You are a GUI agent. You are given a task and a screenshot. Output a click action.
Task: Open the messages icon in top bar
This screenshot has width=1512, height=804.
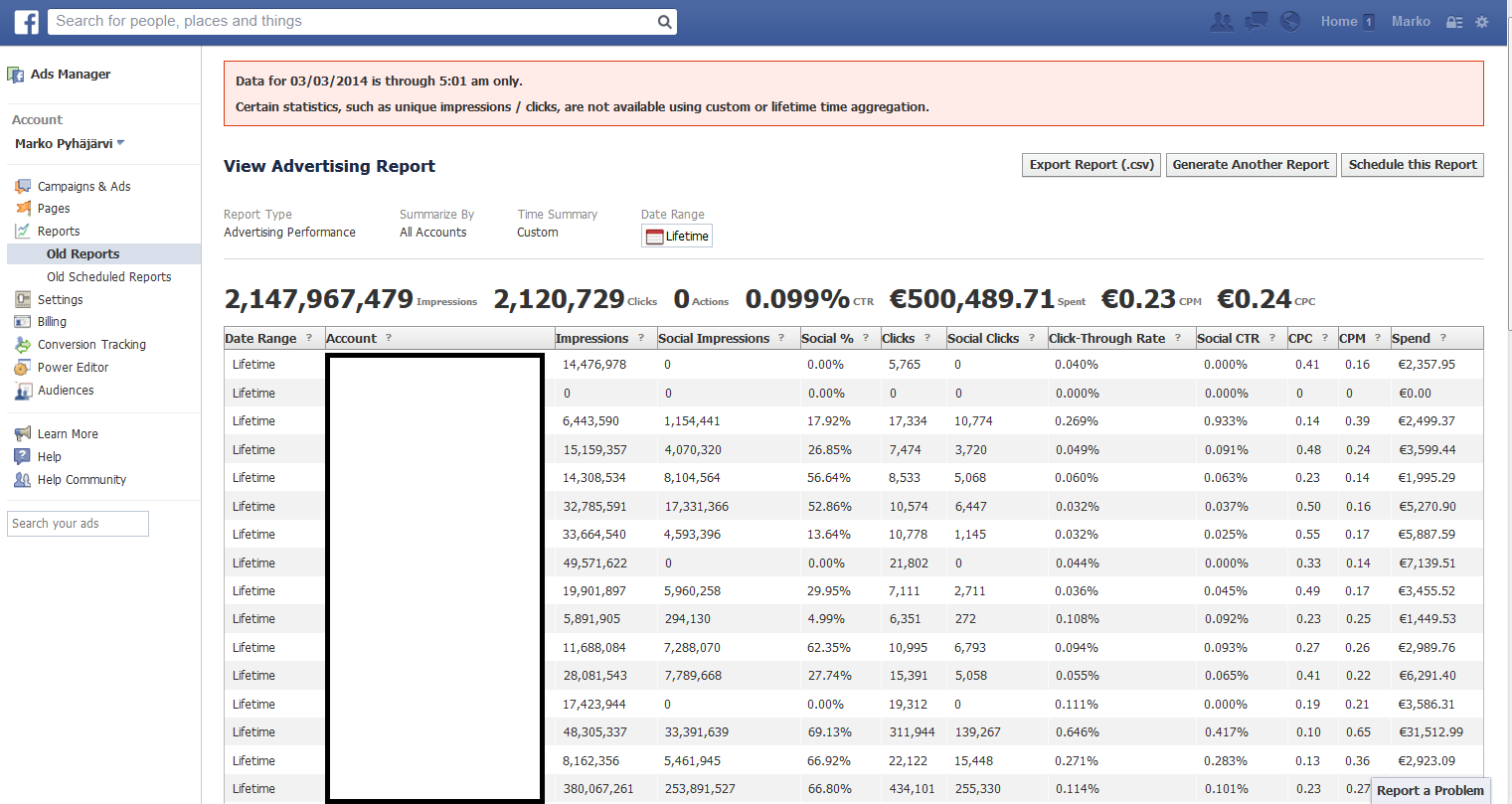pos(1257,22)
